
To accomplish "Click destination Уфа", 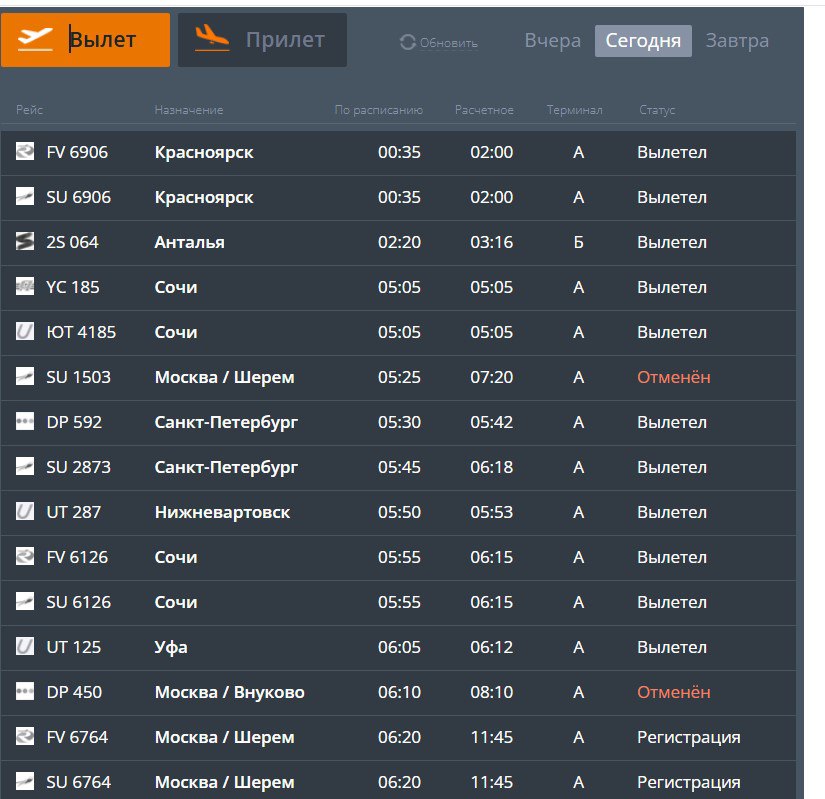I will pos(170,648).
